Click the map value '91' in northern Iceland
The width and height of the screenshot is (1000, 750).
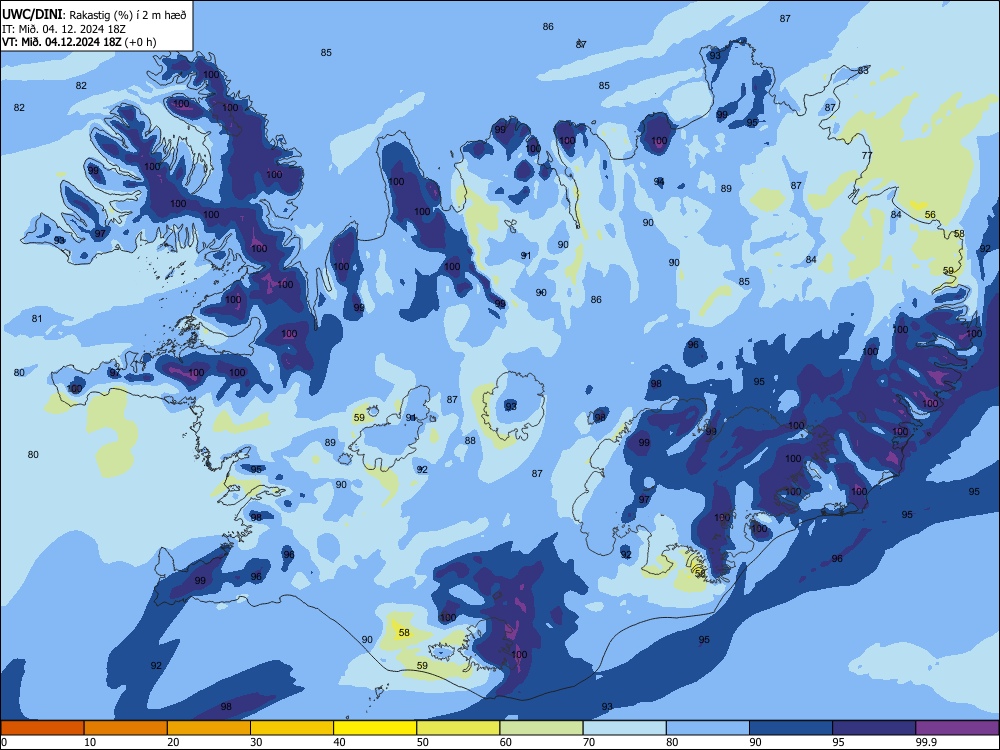[x=526, y=255]
